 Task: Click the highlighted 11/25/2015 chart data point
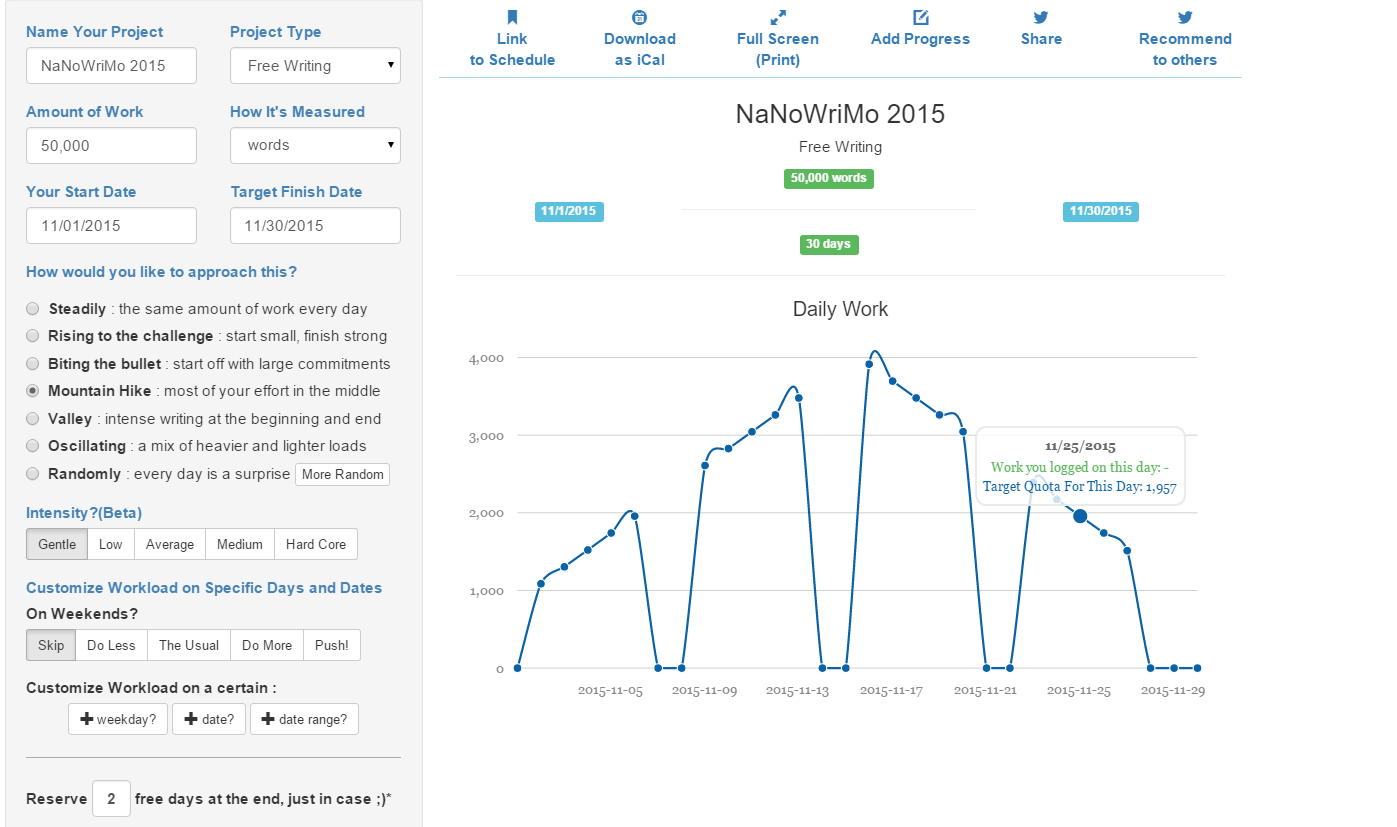tap(1080, 516)
